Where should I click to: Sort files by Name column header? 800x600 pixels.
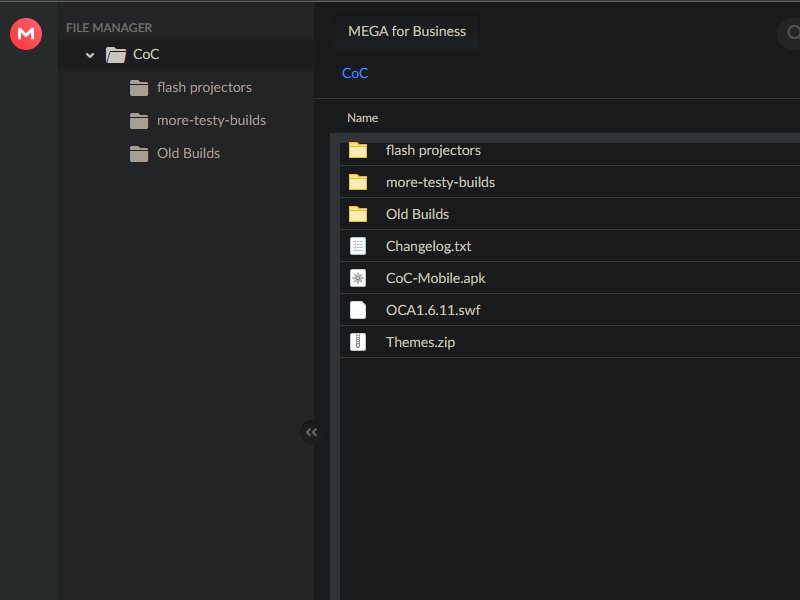point(362,118)
